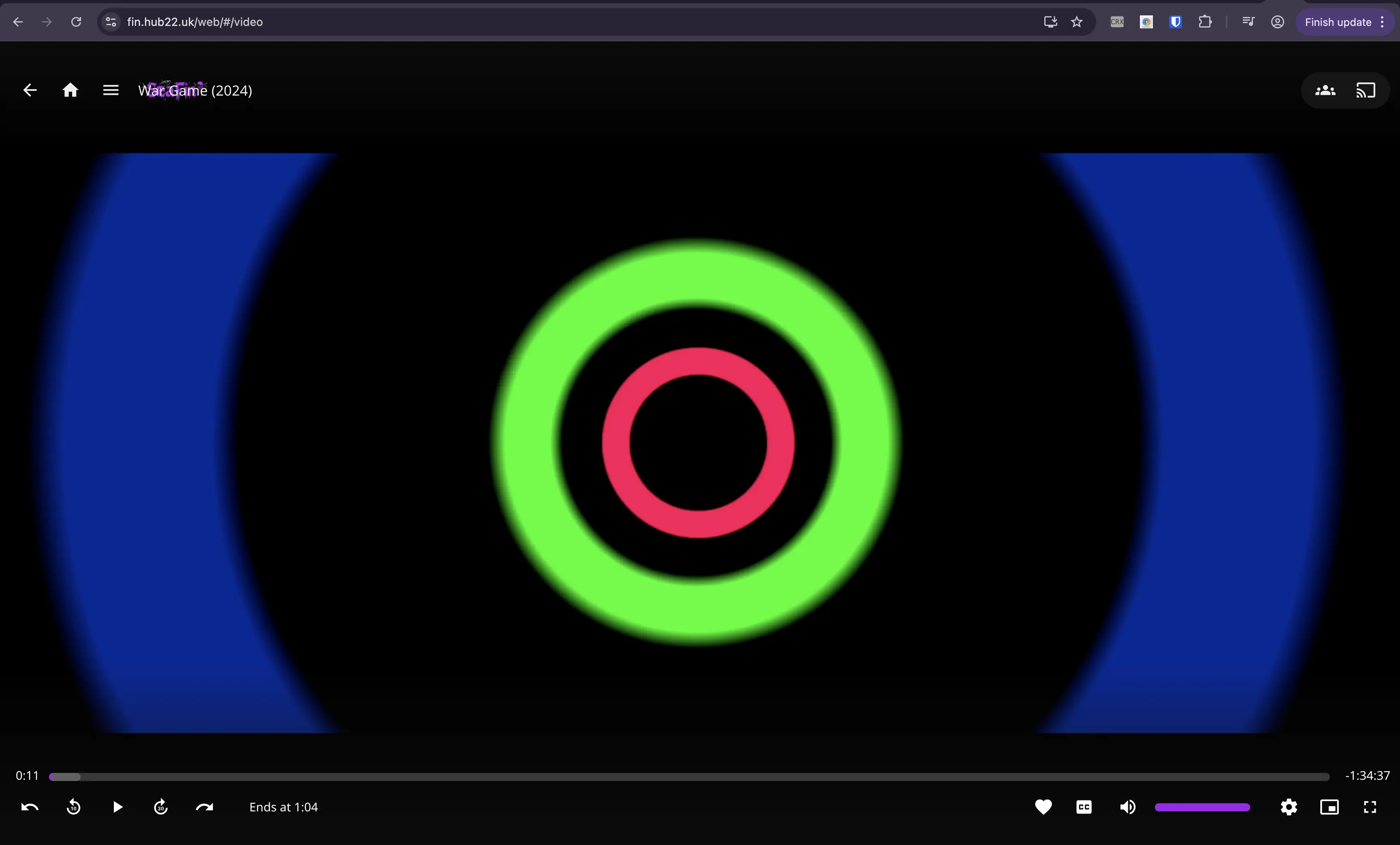1400x845 pixels.
Task: Skip forward 30 seconds
Action: [161, 807]
